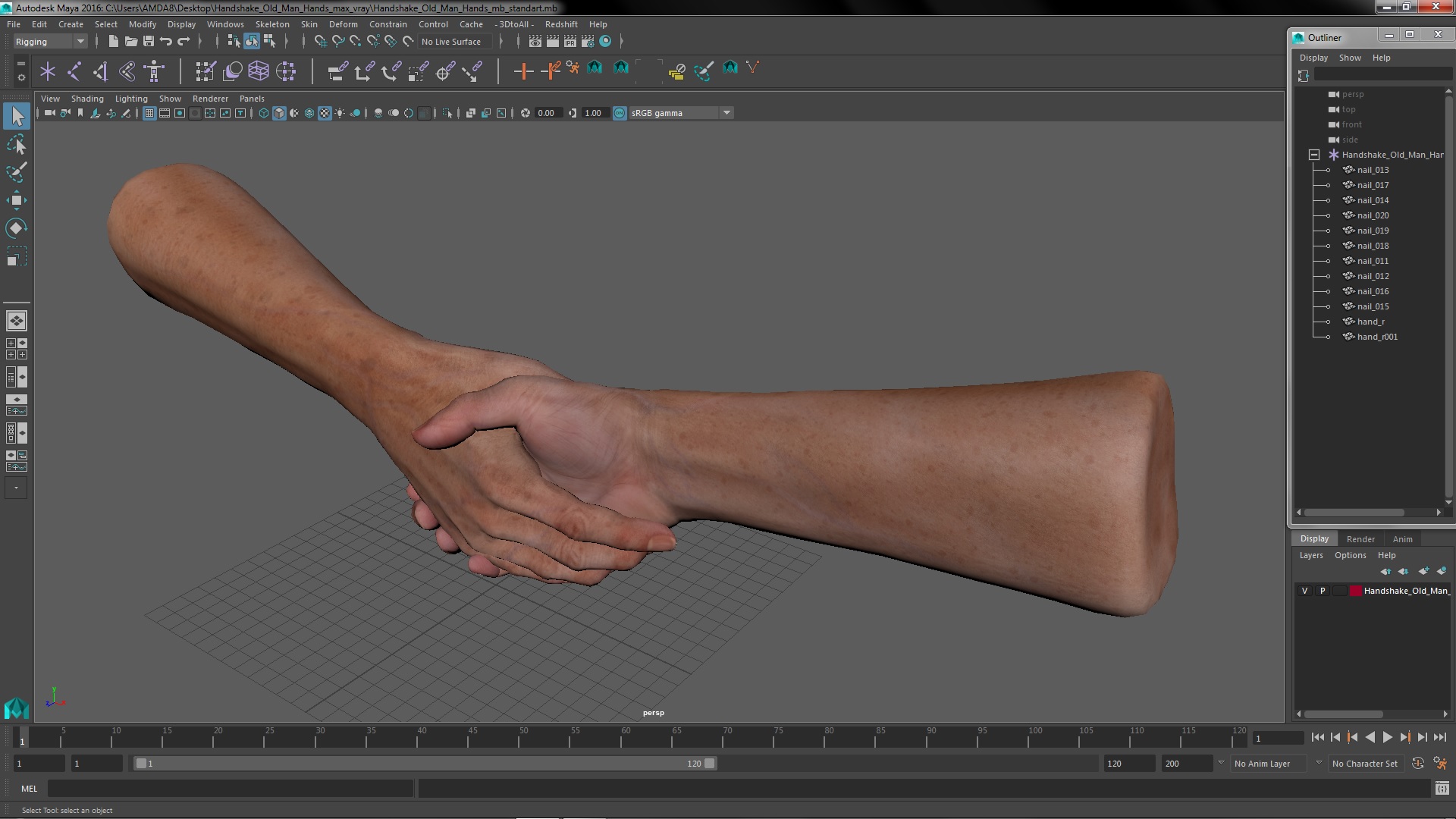Switch to the Anim layer tab

[1402, 539]
